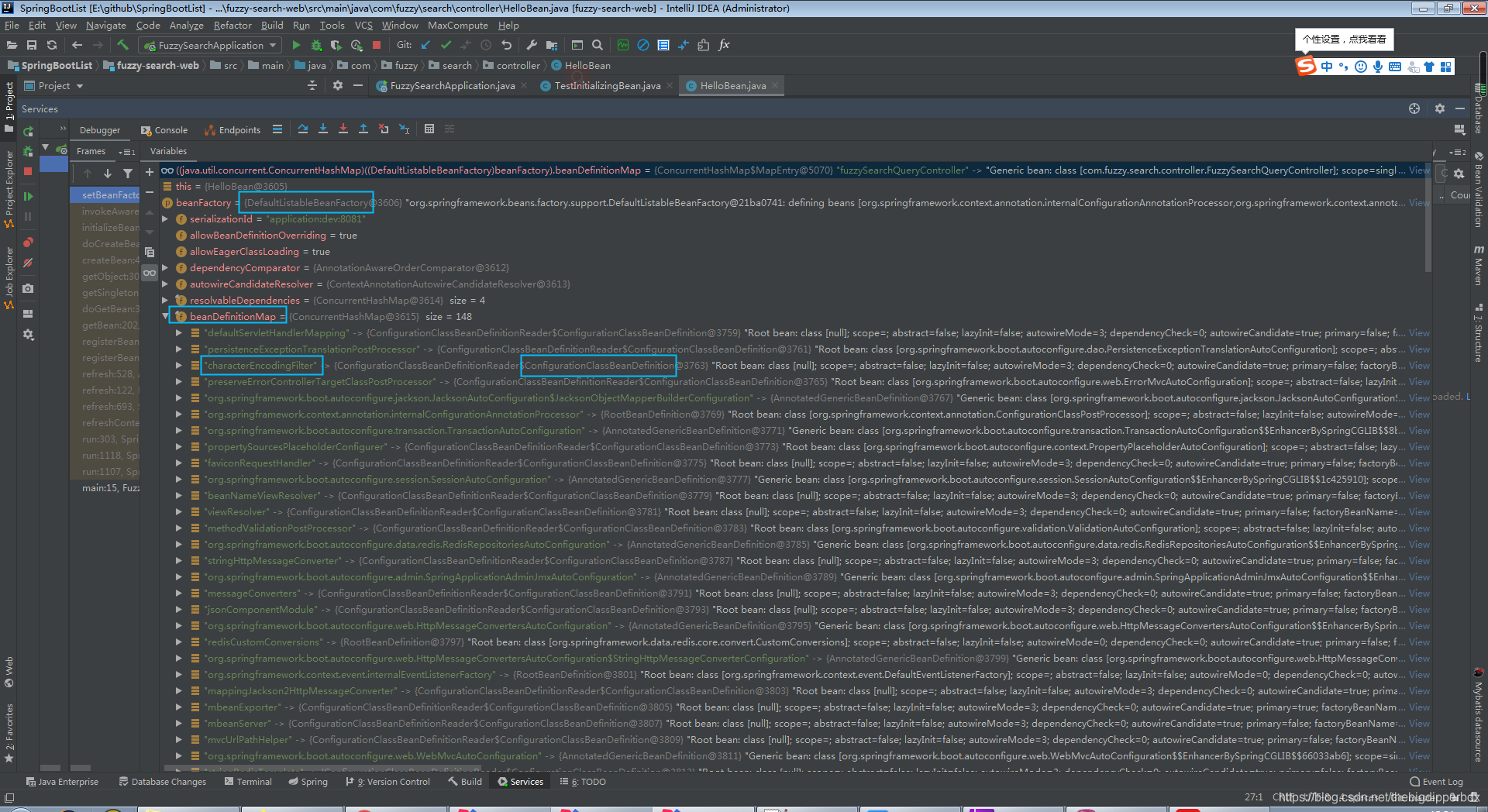Open the Endpoints tab
This screenshot has height=812, width=1488.
click(232, 130)
